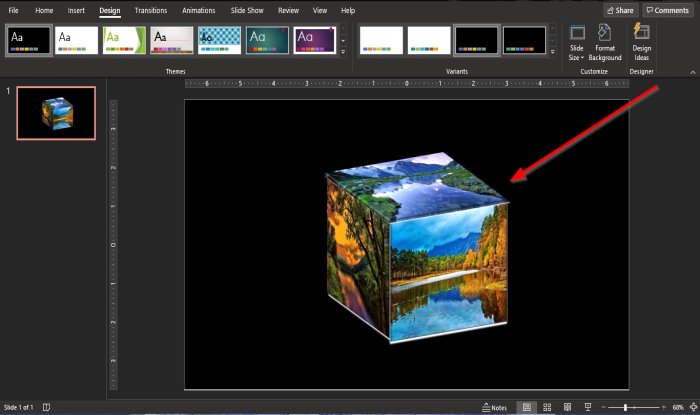The width and height of the screenshot is (700, 415).
Task: Switch to Slide Sorter view
Action: click(x=546, y=407)
